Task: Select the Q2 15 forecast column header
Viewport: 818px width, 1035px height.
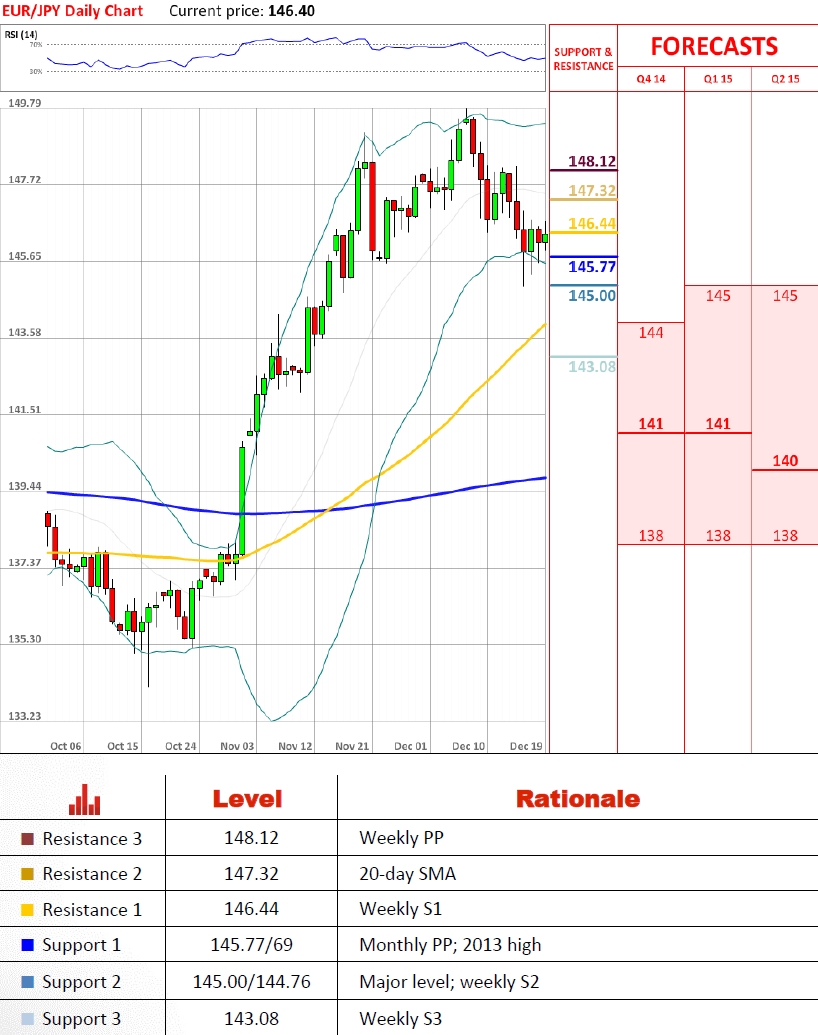Action: [785, 79]
